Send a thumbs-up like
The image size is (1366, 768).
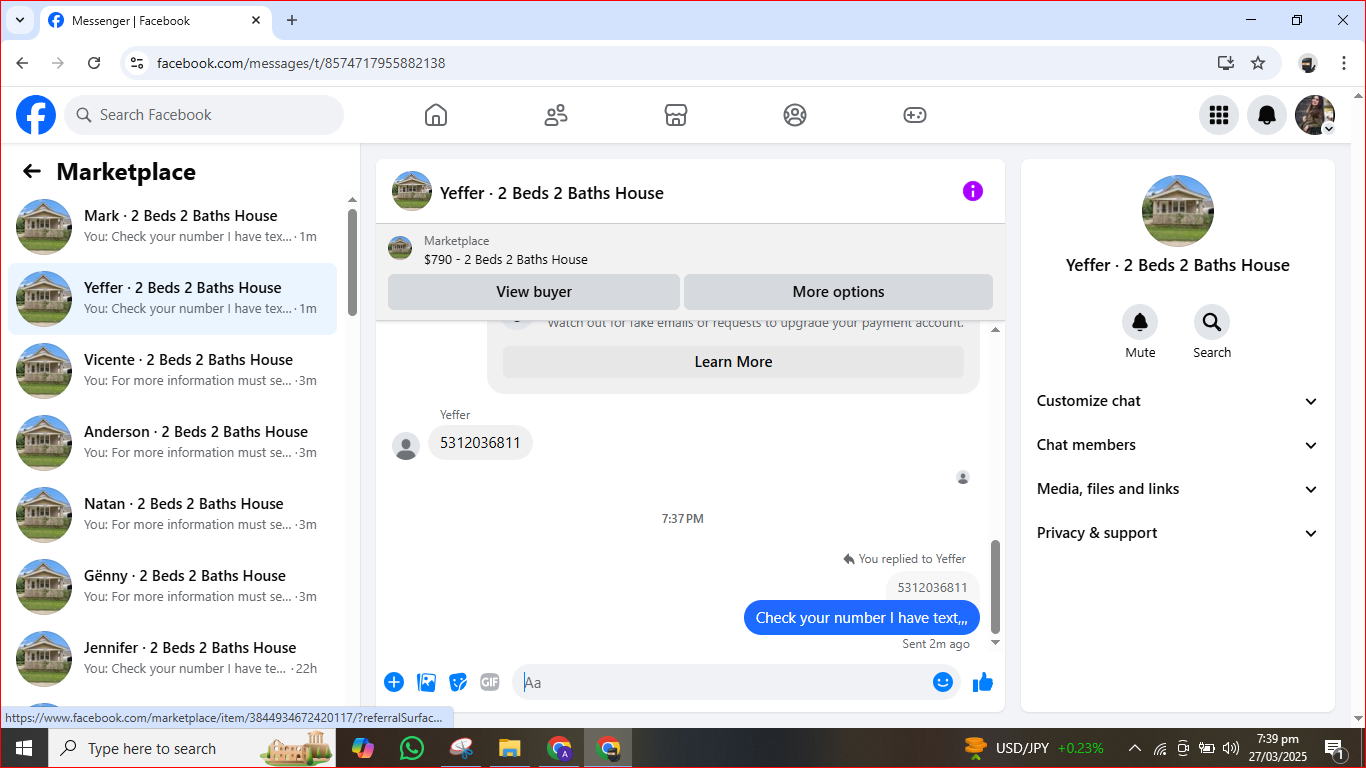point(983,682)
